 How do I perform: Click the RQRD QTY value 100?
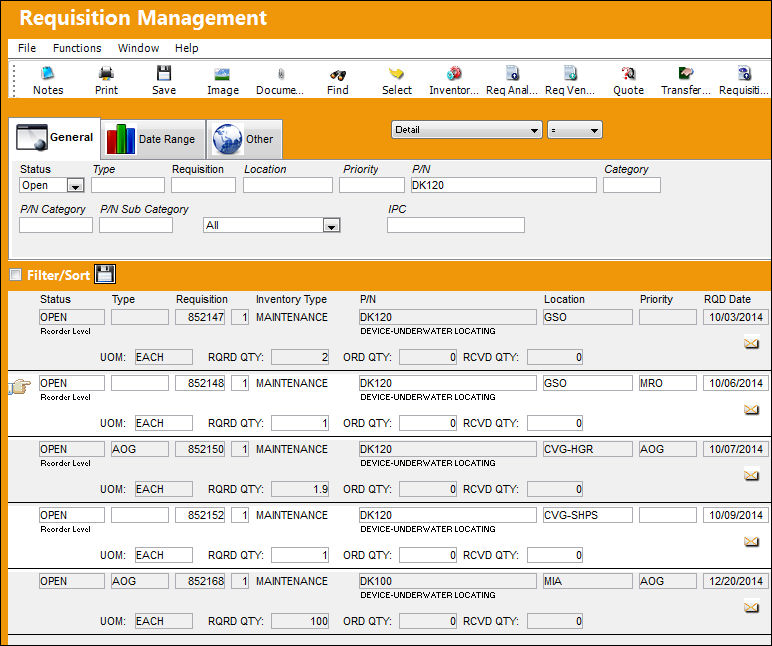click(x=300, y=621)
